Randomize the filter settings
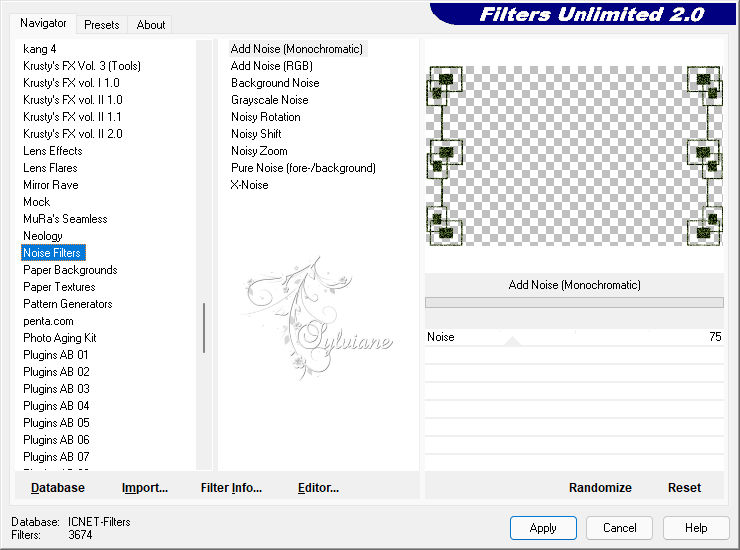Screen dimensions: 740x550 coord(600,488)
